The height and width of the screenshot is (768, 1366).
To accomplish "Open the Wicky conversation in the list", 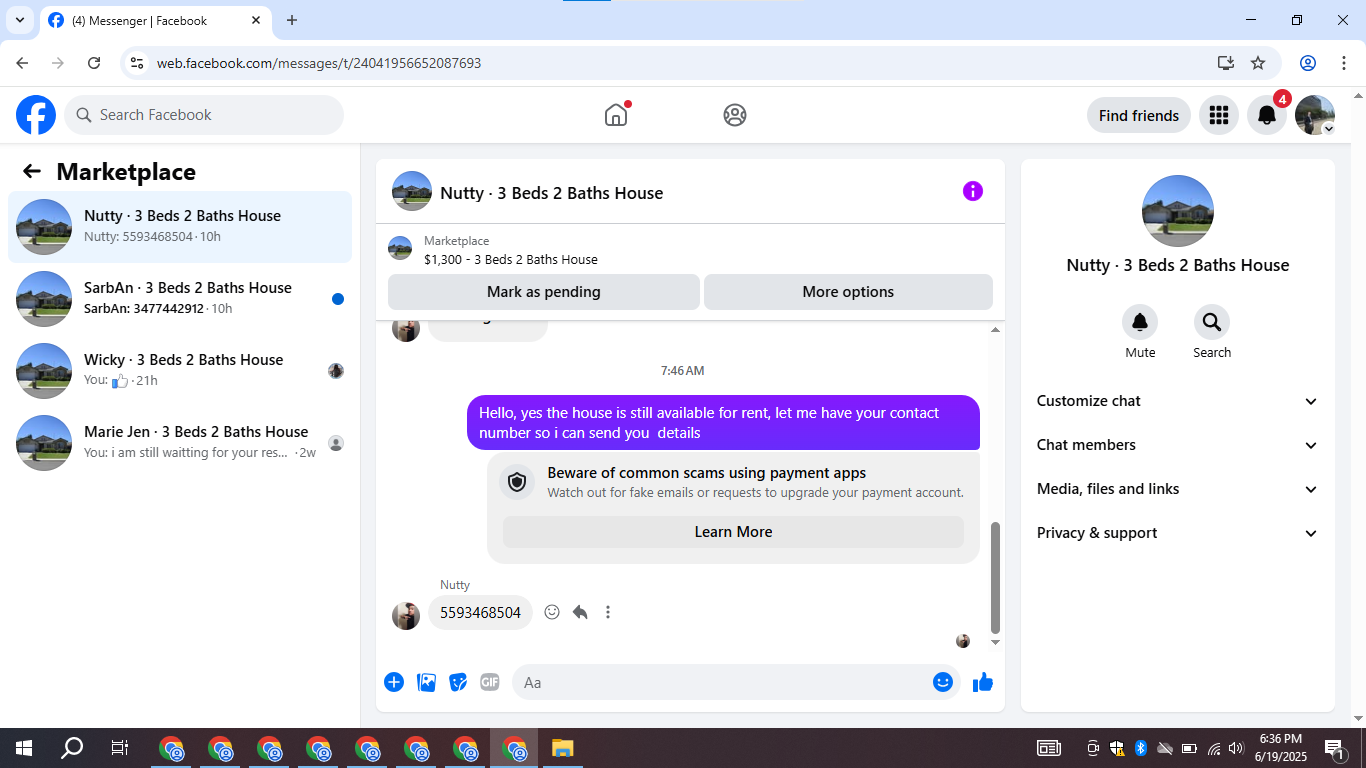I will coord(180,371).
